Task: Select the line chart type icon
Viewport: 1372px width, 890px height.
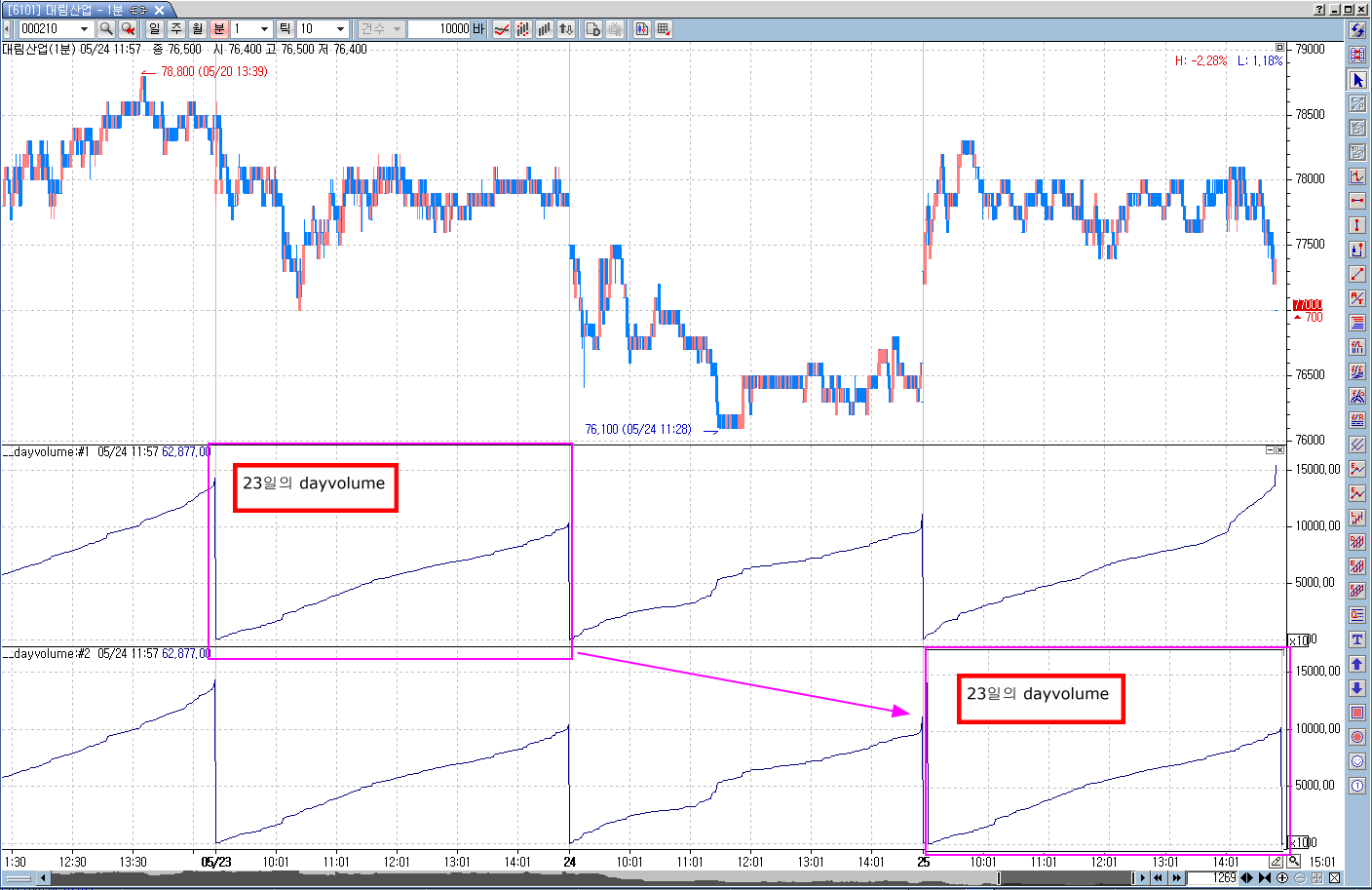Action: 502,29
